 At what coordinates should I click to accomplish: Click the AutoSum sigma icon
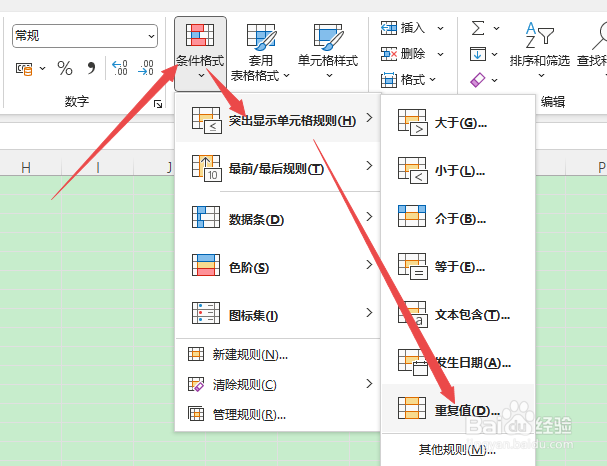(478, 28)
